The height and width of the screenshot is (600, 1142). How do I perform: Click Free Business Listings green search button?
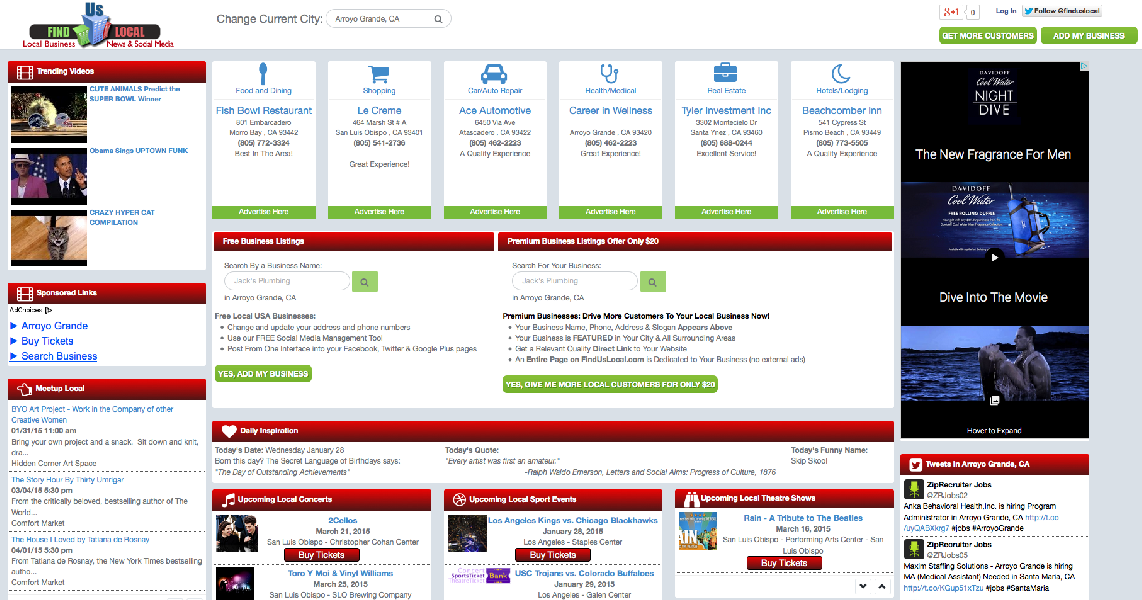pos(364,282)
